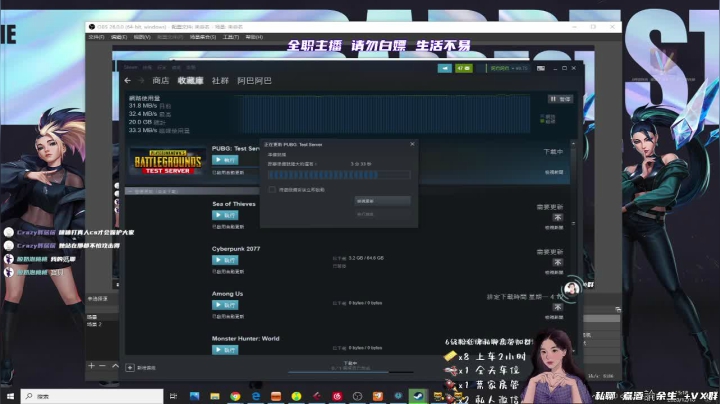
Task: Open File Explorer from the taskbar
Action: [215, 396]
